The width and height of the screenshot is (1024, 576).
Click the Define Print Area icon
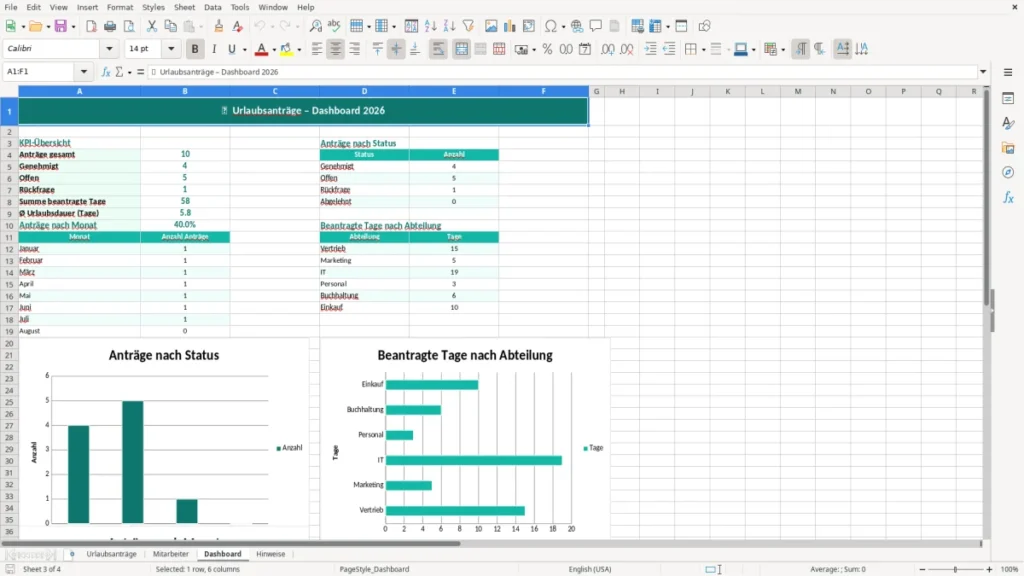click(x=637, y=26)
